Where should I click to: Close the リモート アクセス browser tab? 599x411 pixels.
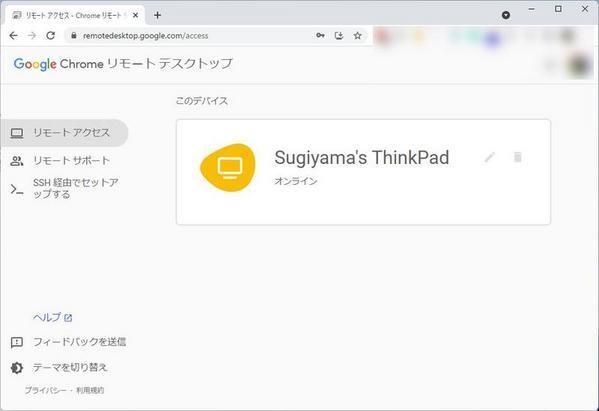(135, 15)
